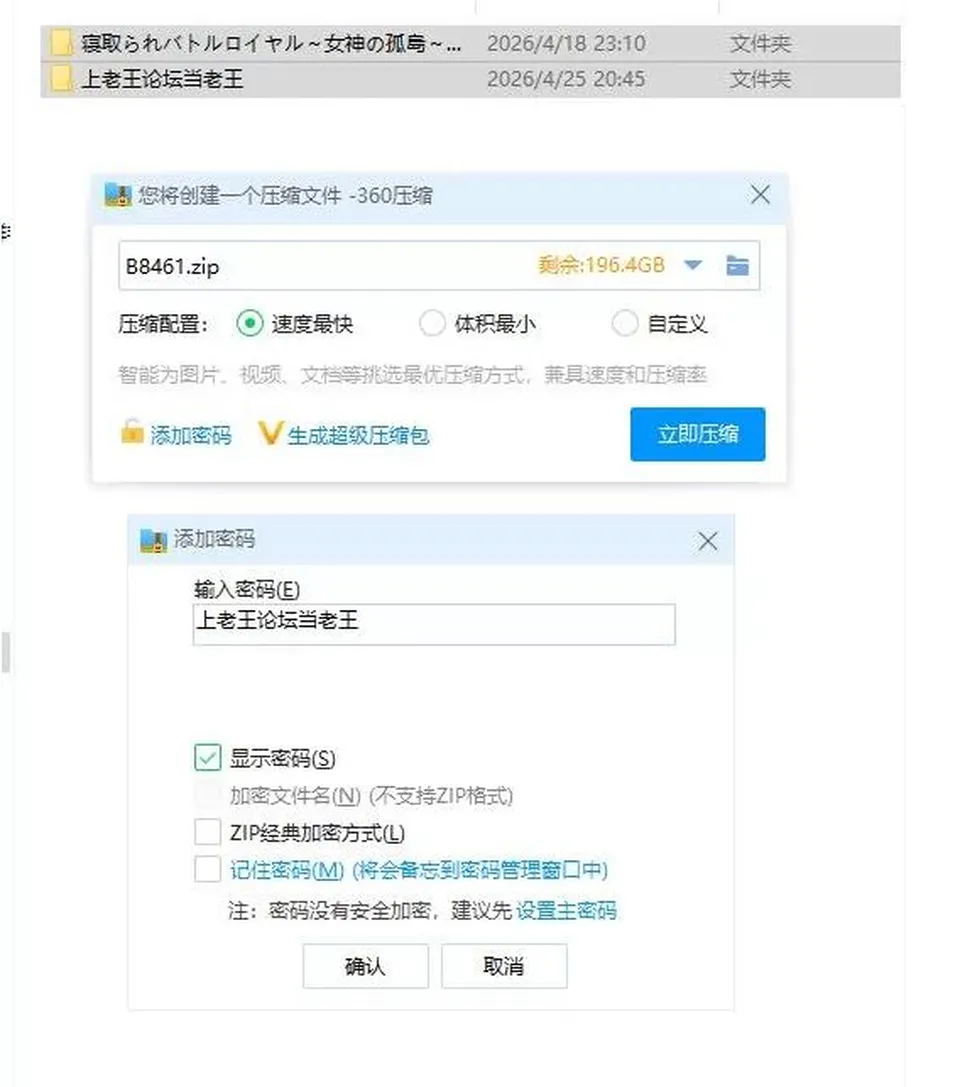Image resolution: width=960 pixels, height=1087 pixels.
Task: Open the 添加密码 link
Action: tap(191, 435)
